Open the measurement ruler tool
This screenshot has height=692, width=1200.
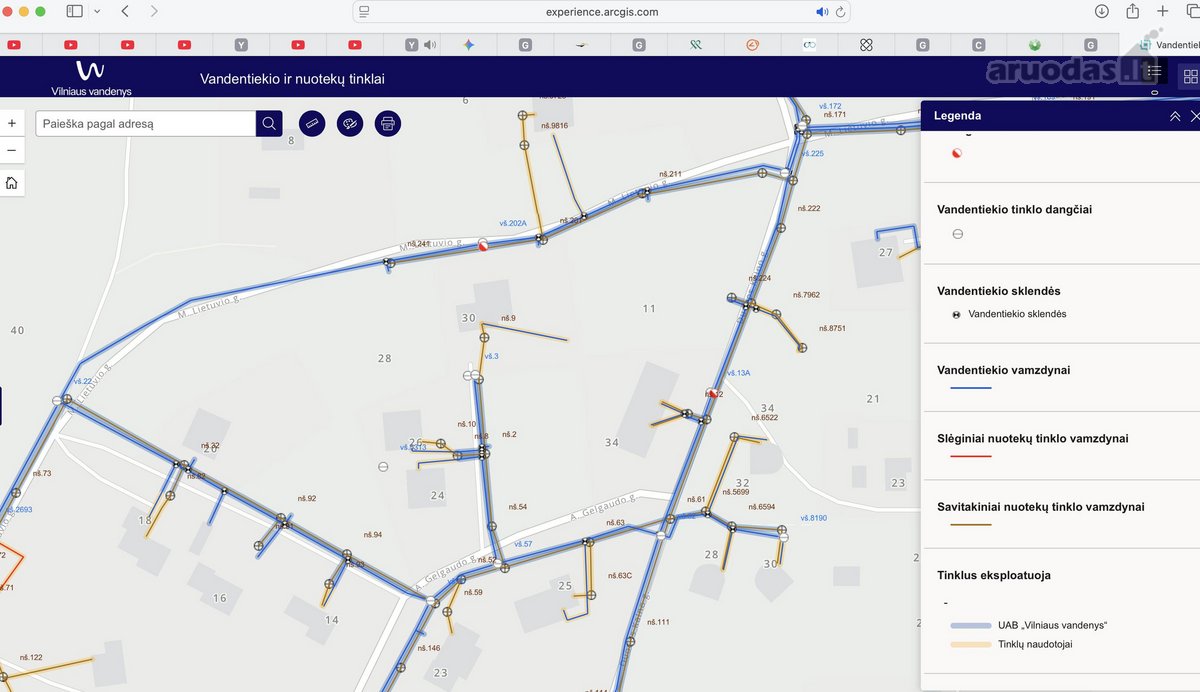[x=312, y=124]
